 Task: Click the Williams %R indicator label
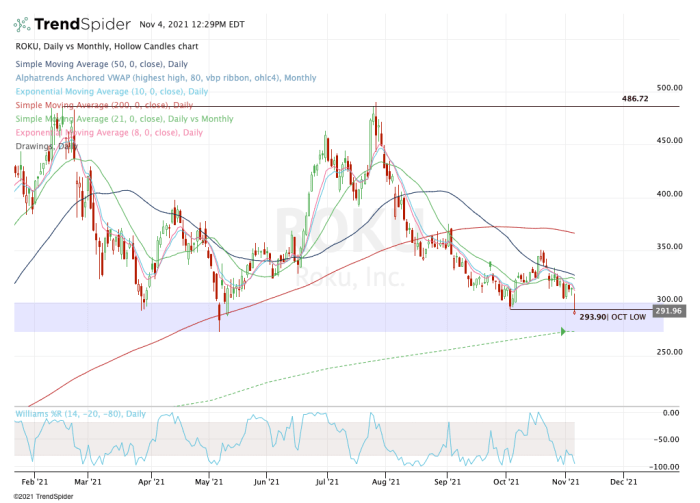80,414
